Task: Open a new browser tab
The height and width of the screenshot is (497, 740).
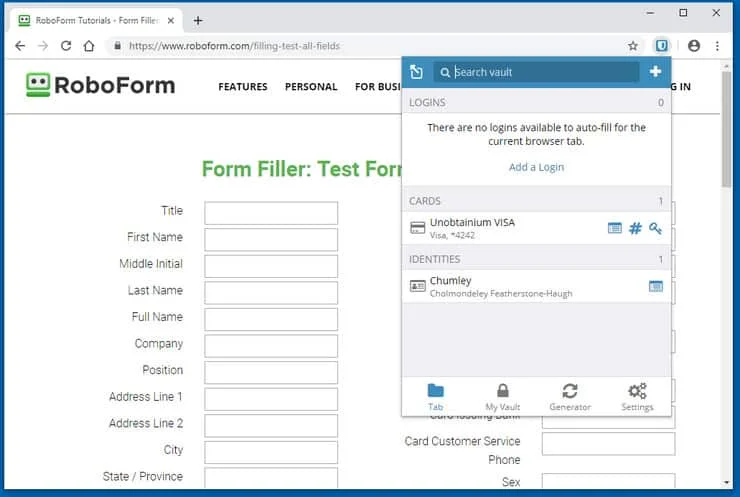Action: pyautogui.click(x=198, y=20)
